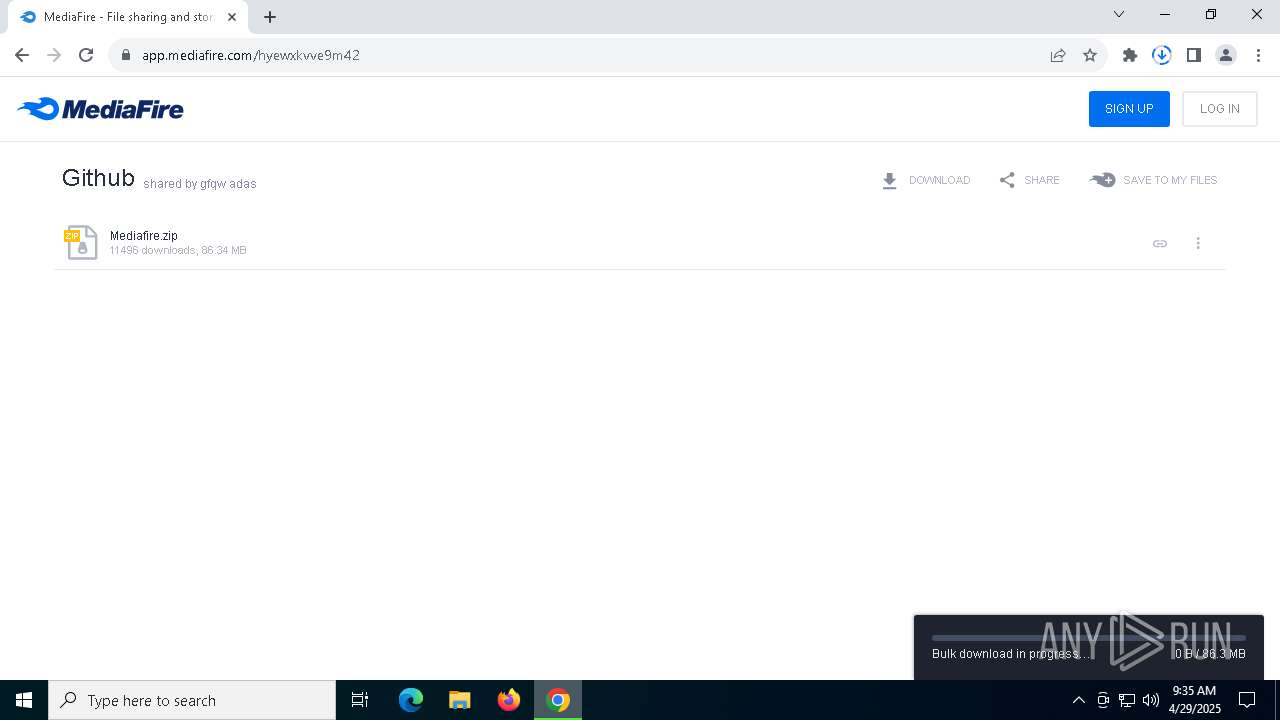Launch Microsoft Edge from taskbar
This screenshot has width=1280, height=720.
click(411, 700)
